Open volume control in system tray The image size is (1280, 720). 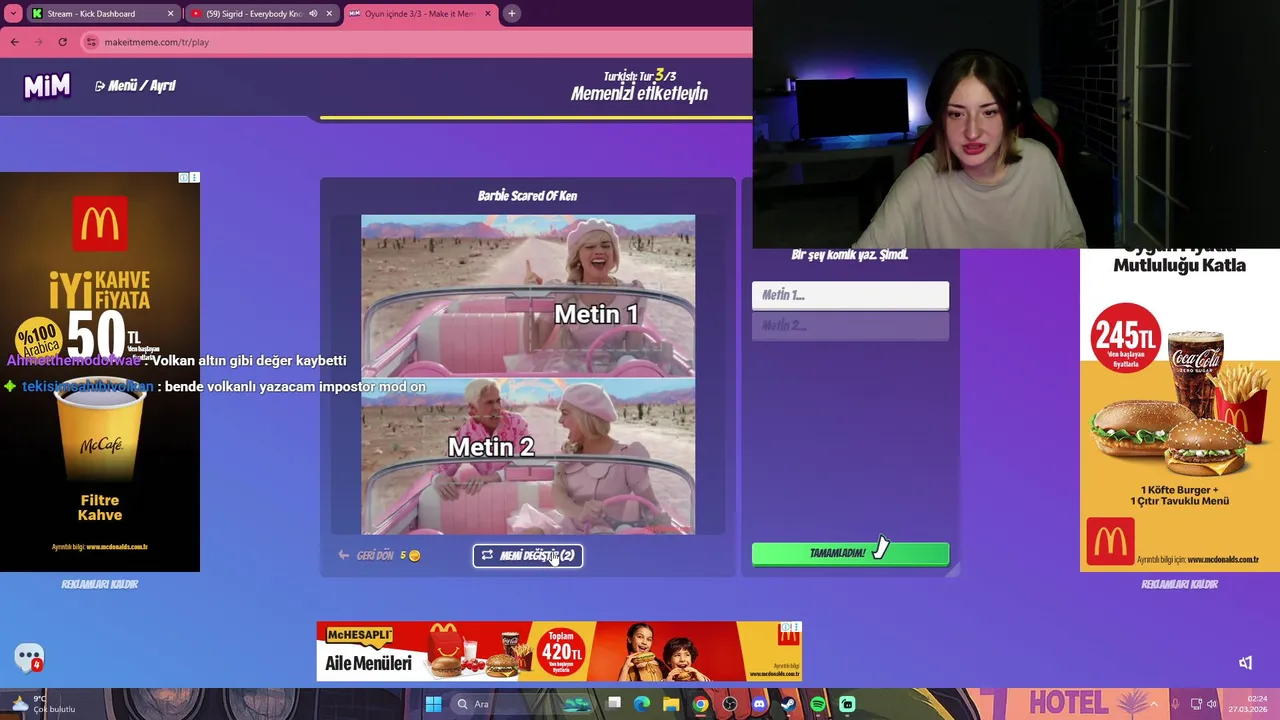(x=1211, y=704)
